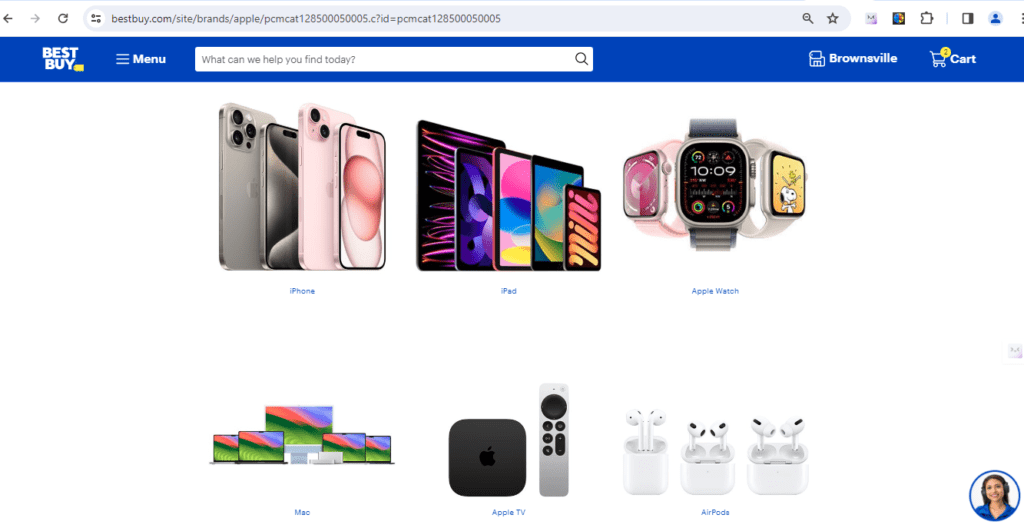Toggle the browser side panel
This screenshot has height=528, width=1024.
[968, 18]
